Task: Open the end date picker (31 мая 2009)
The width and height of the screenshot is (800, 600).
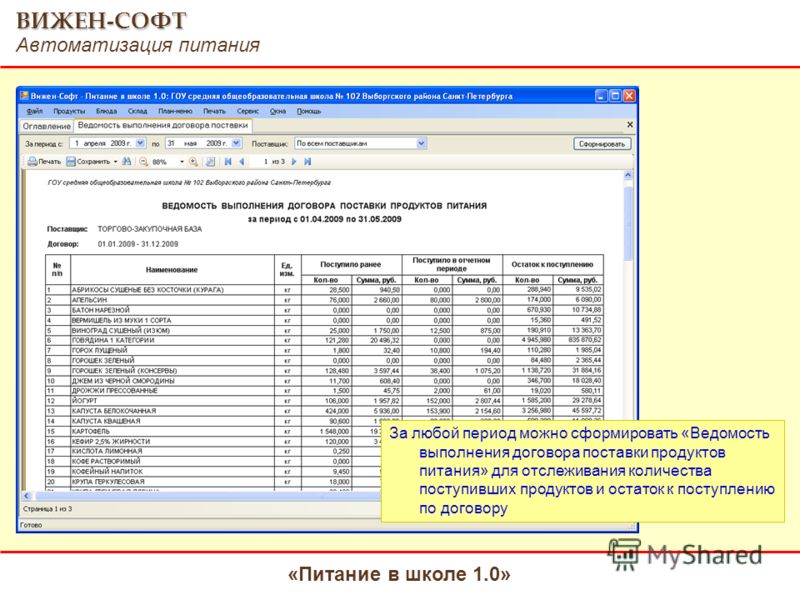Action: 236,143
